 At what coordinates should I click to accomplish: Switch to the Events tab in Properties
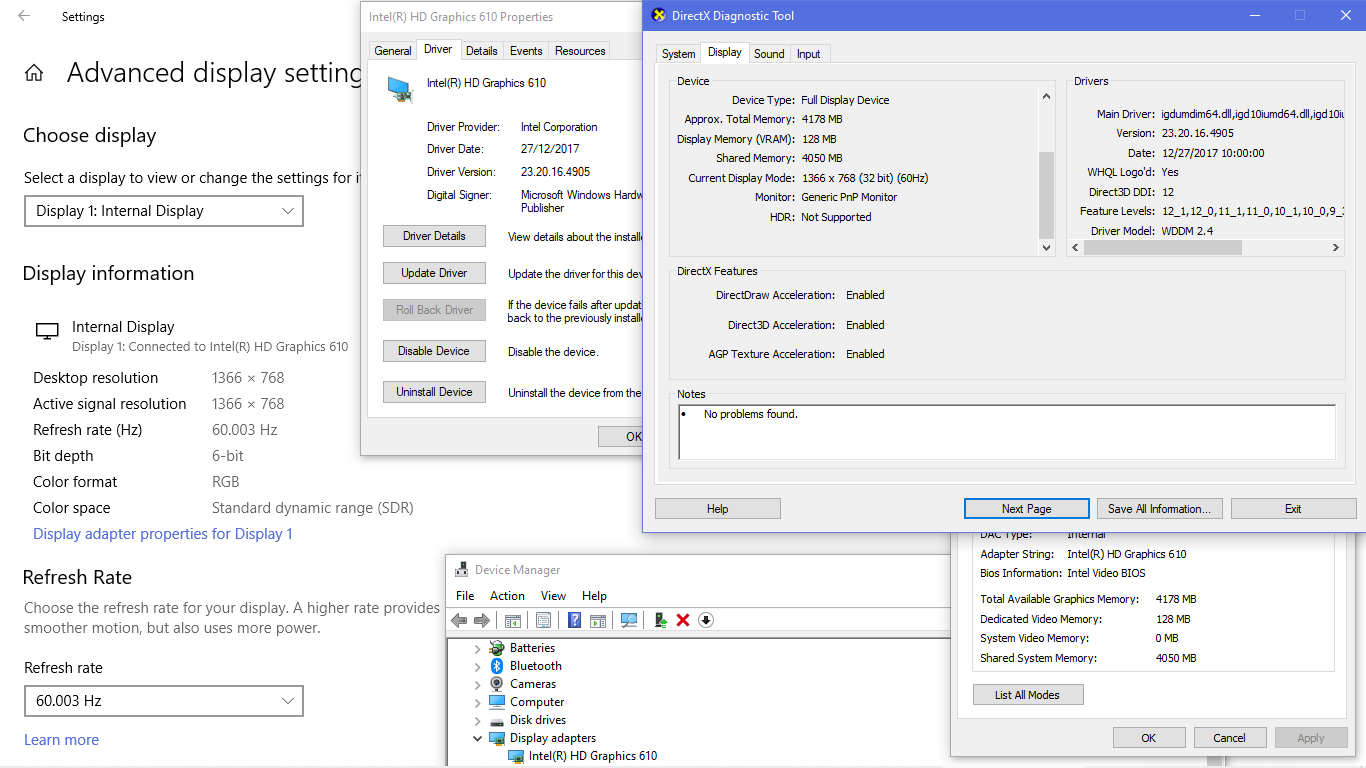[x=526, y=51]
